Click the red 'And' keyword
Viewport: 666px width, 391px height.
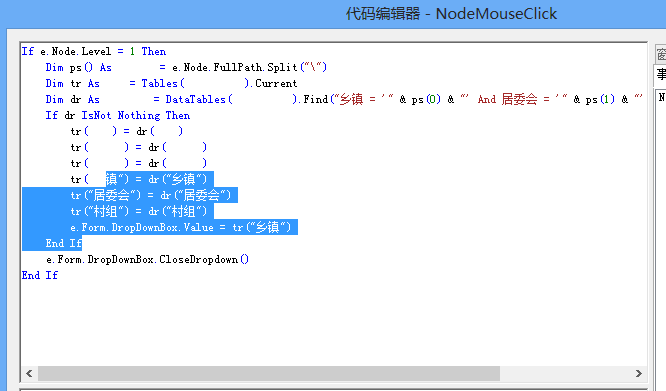pos(487,99)
